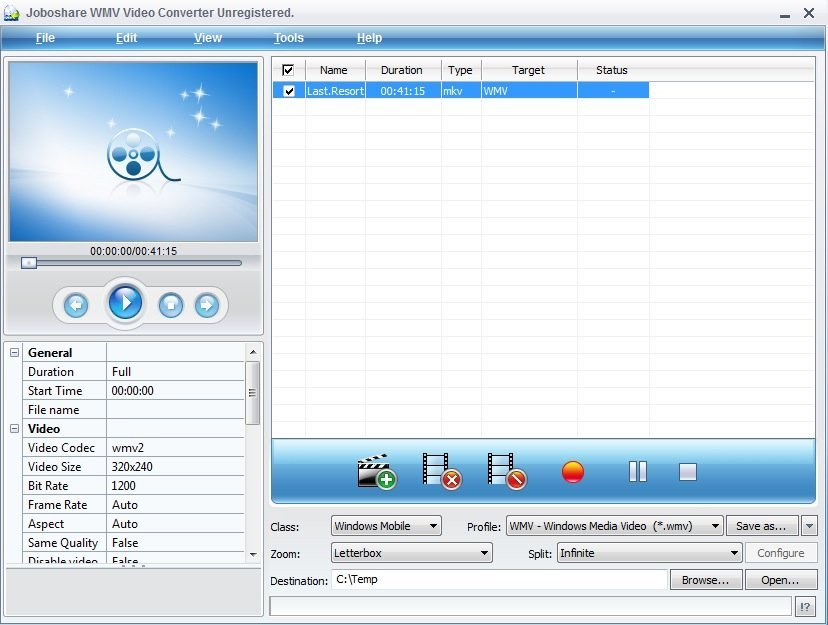Play the Last.Resort video preview
The image size is (828, 625).
(125, 304)
